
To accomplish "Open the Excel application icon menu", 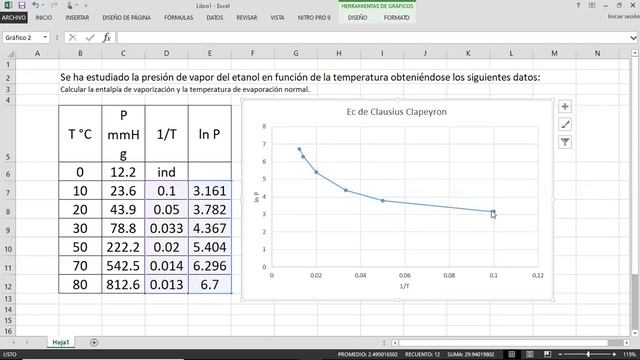I will point(8,5).
